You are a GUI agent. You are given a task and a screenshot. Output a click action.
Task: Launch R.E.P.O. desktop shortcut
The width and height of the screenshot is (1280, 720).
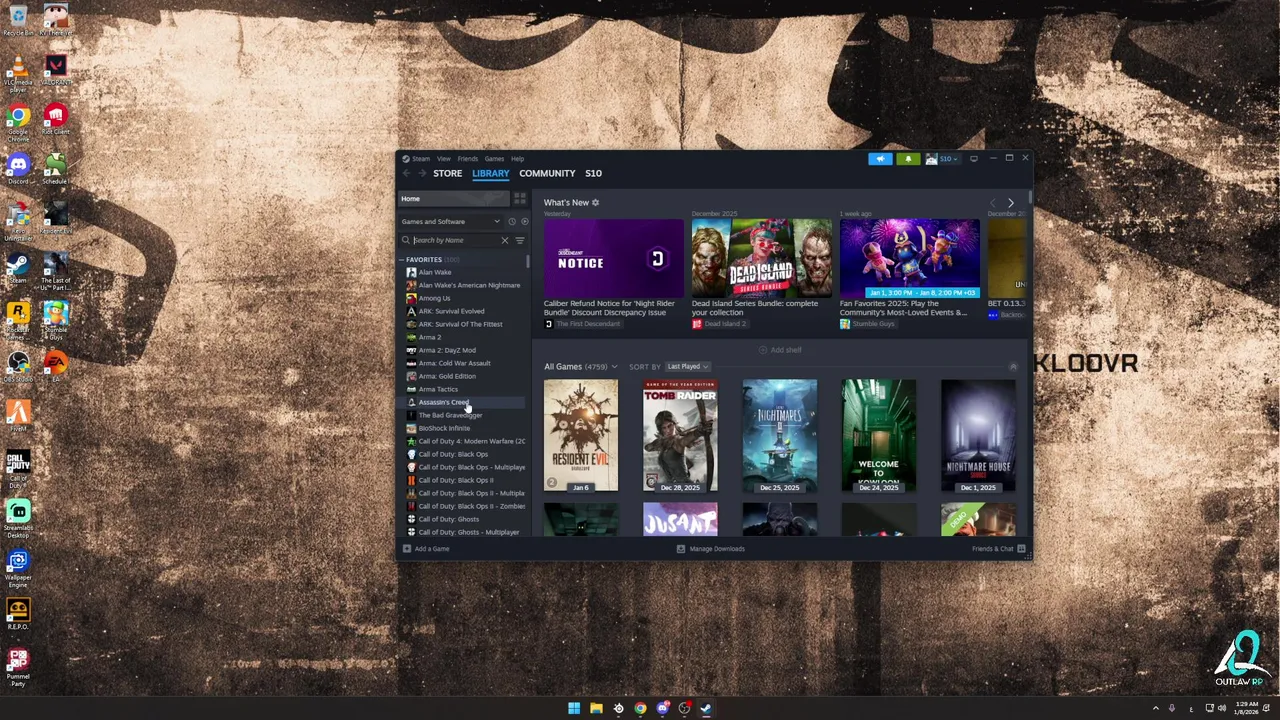[18, 614]
